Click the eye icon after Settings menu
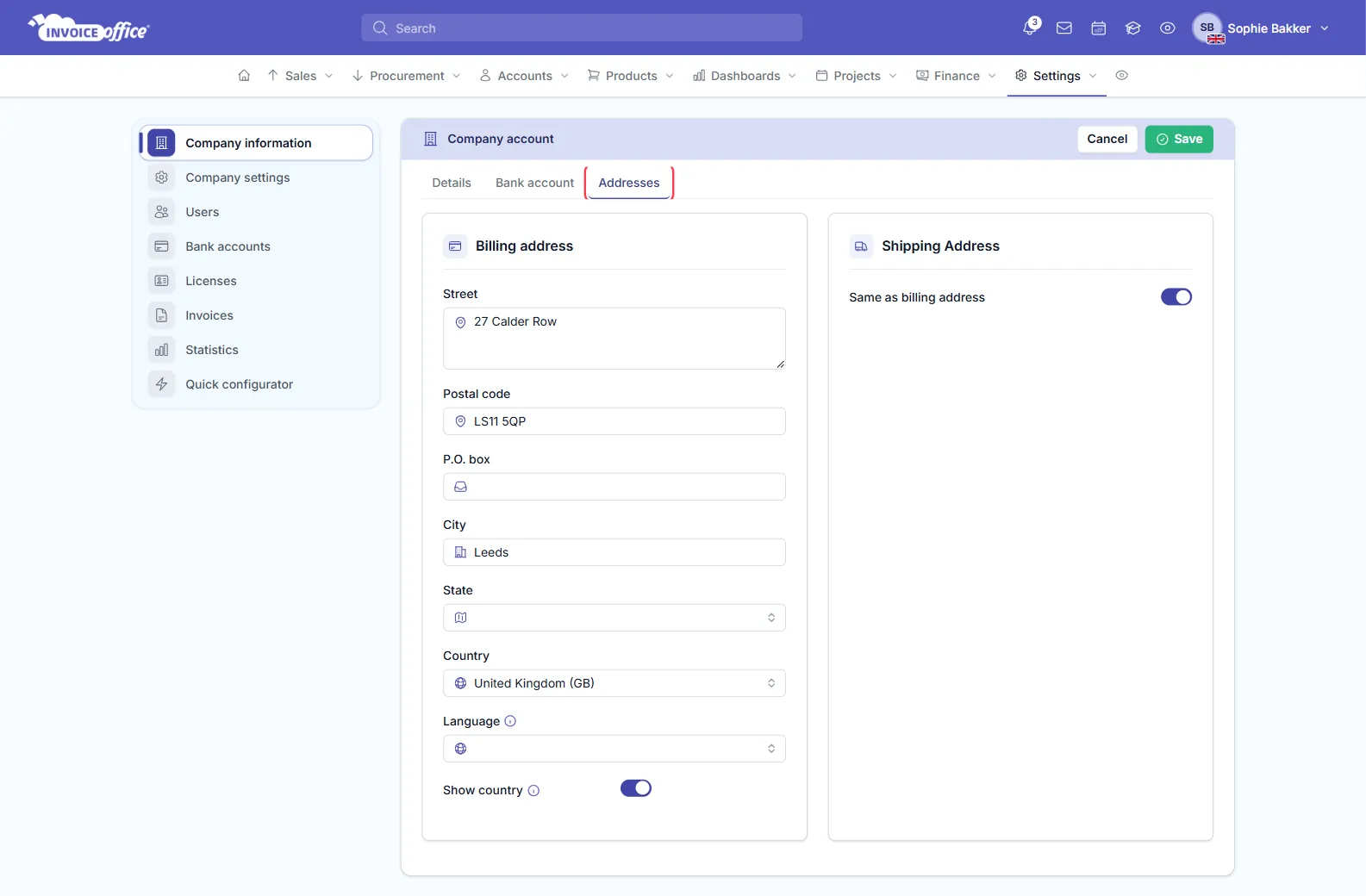1366x896 pixels. pos(1121,76)
